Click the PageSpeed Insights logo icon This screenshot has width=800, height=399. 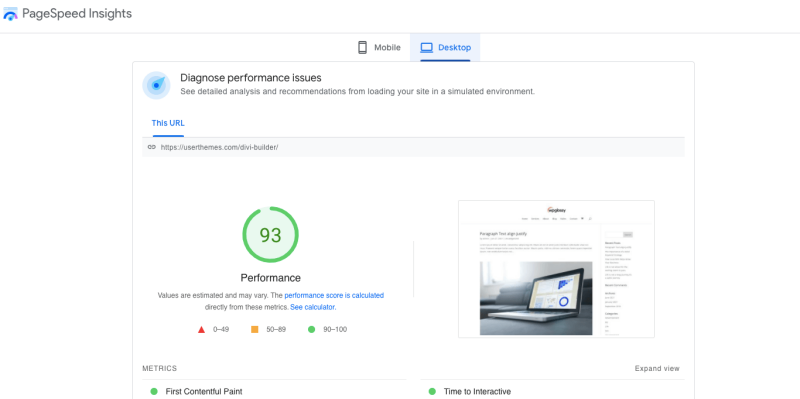click(10, 14)
